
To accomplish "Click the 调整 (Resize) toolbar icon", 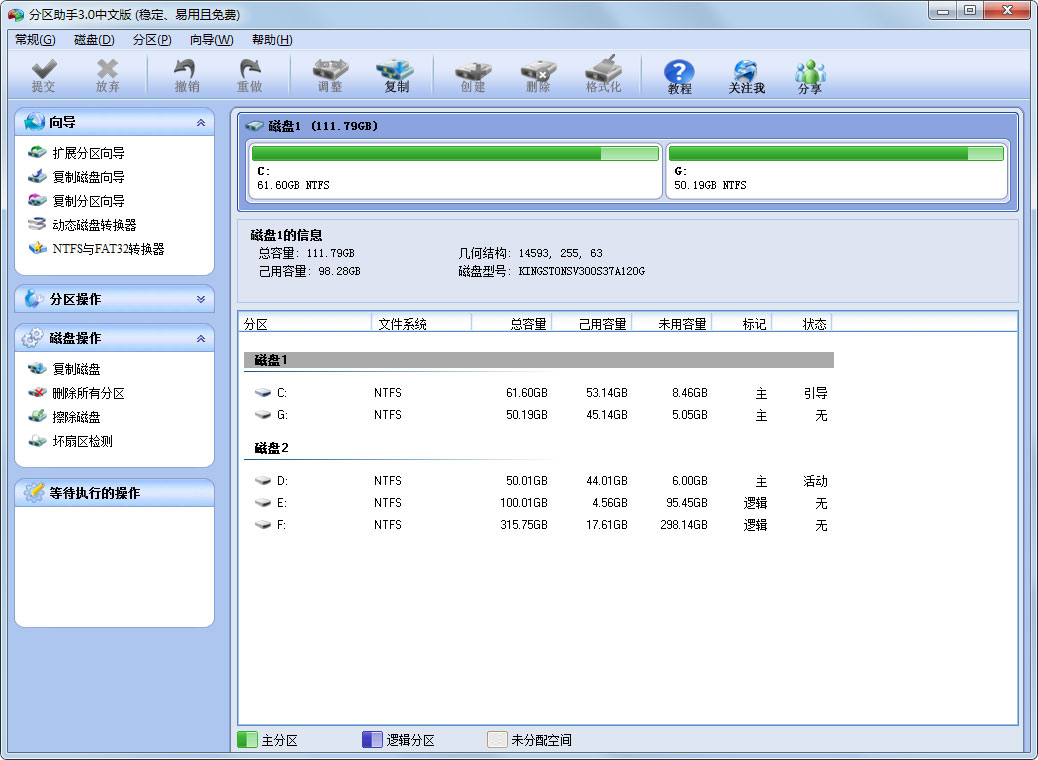I will 329,75.
